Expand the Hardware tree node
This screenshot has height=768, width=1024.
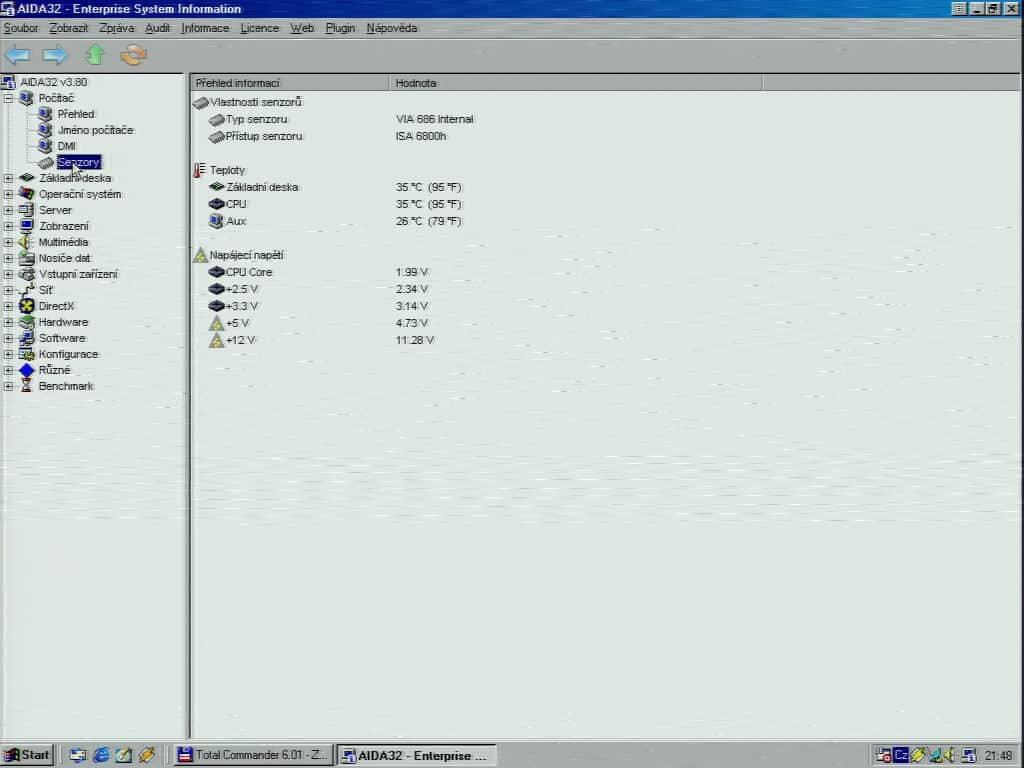coord(8,322)
